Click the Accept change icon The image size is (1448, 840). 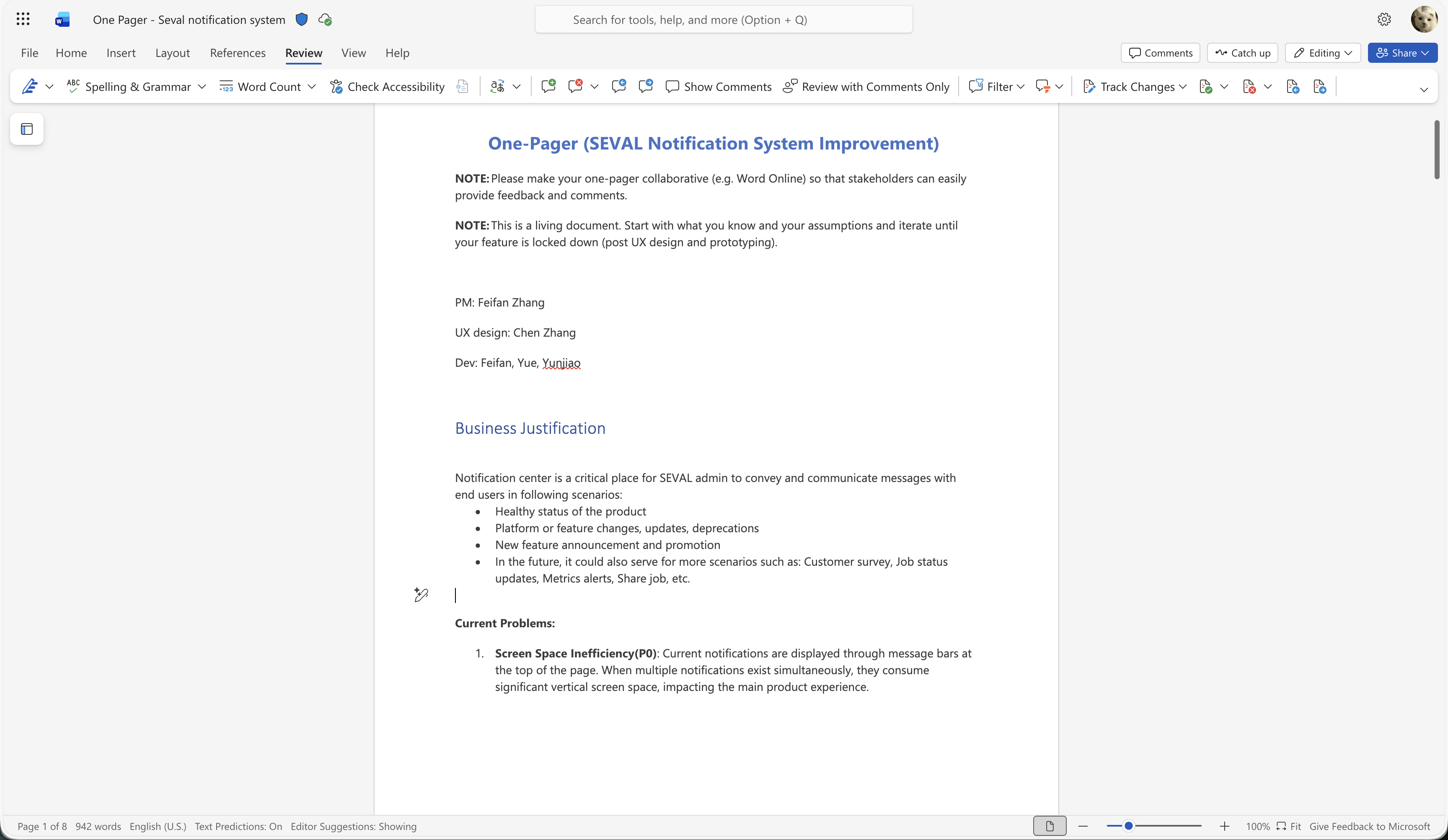[1205, 87]
